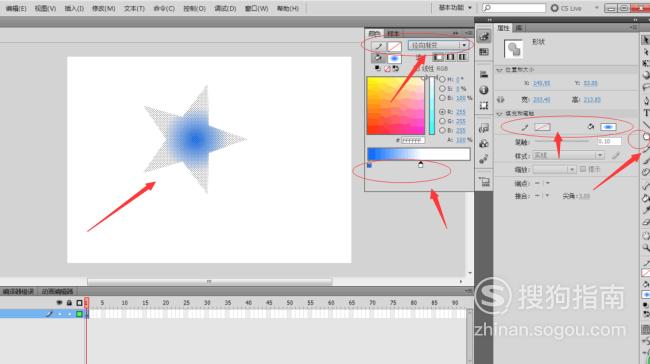Click reflect-color gradient overflow button
This screenshot has height=364, width=650.
coord(451,57)
